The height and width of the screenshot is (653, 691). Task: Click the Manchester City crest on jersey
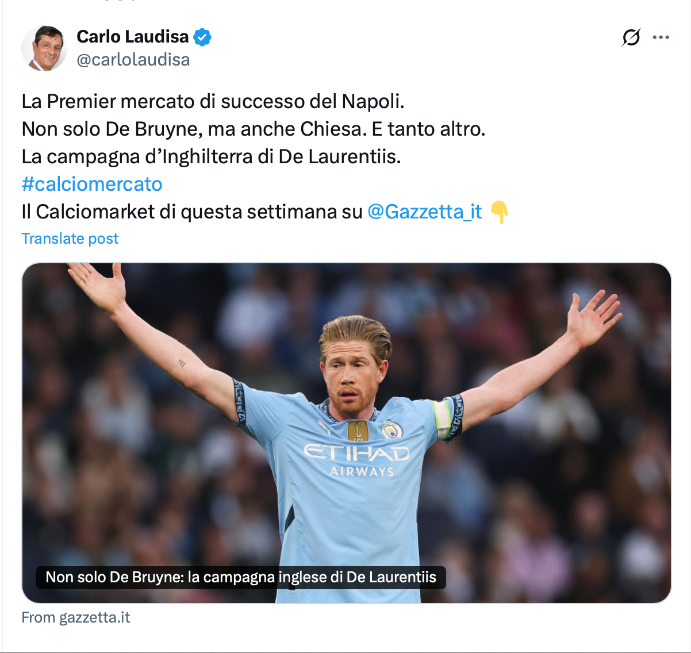392,429
